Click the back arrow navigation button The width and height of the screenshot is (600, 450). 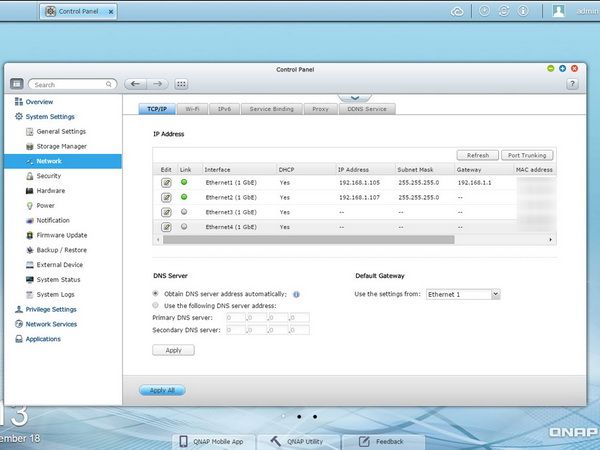pyautogui.click(x=135, y=84)
